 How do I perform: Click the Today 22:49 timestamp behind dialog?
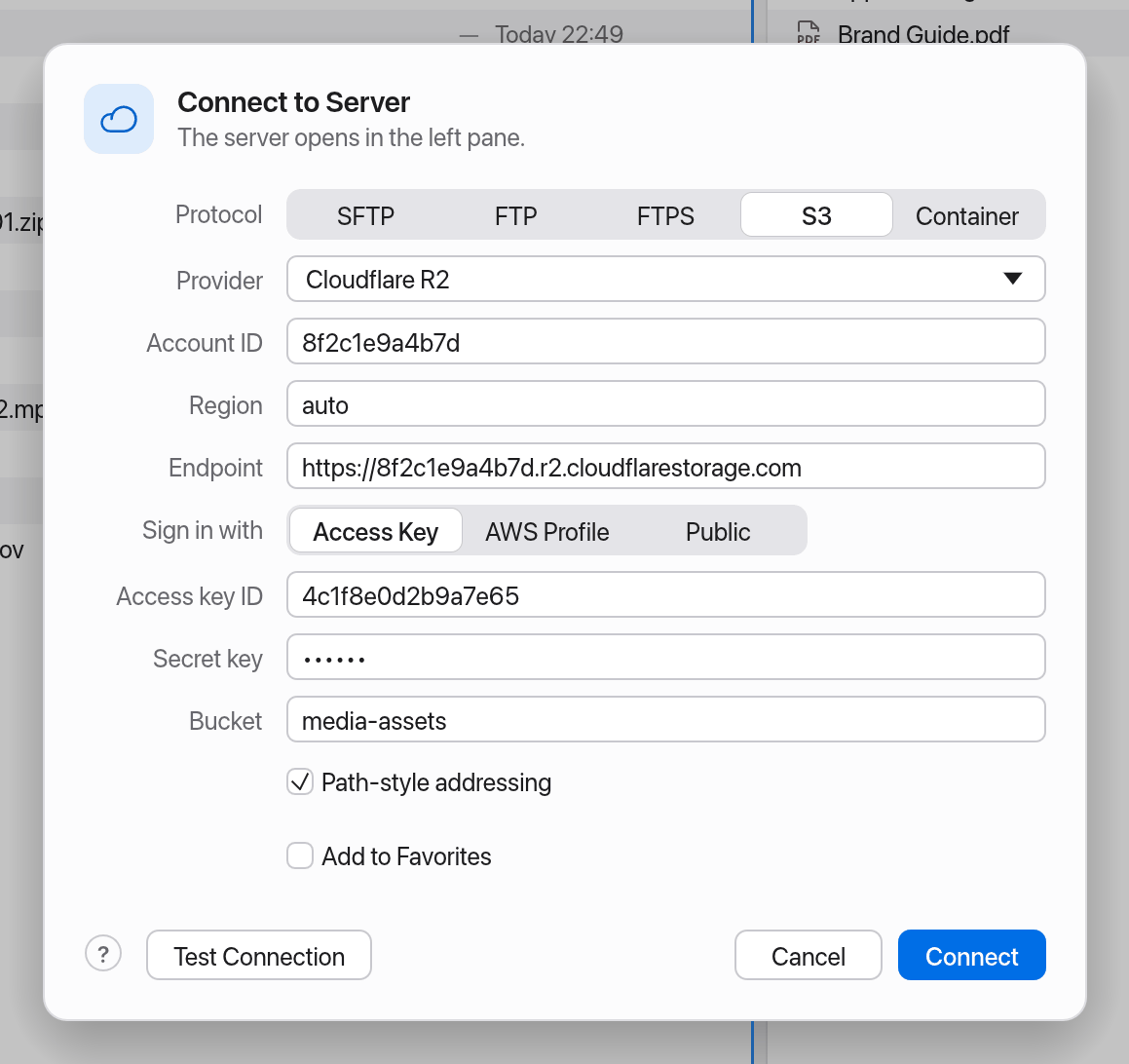click(559, 34)
